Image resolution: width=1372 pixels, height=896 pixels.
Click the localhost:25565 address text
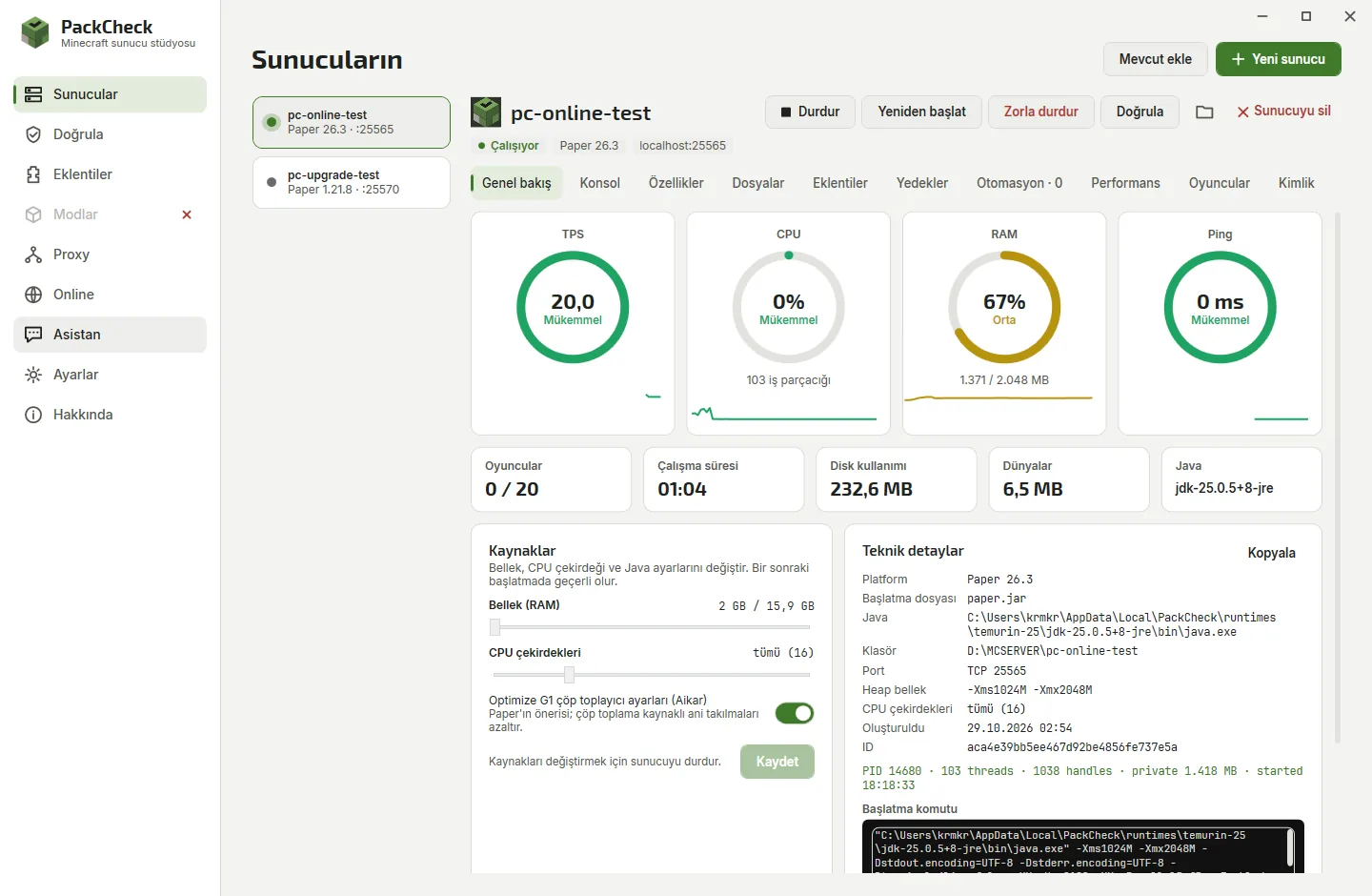pyautogui.click(x=682, y=146)
